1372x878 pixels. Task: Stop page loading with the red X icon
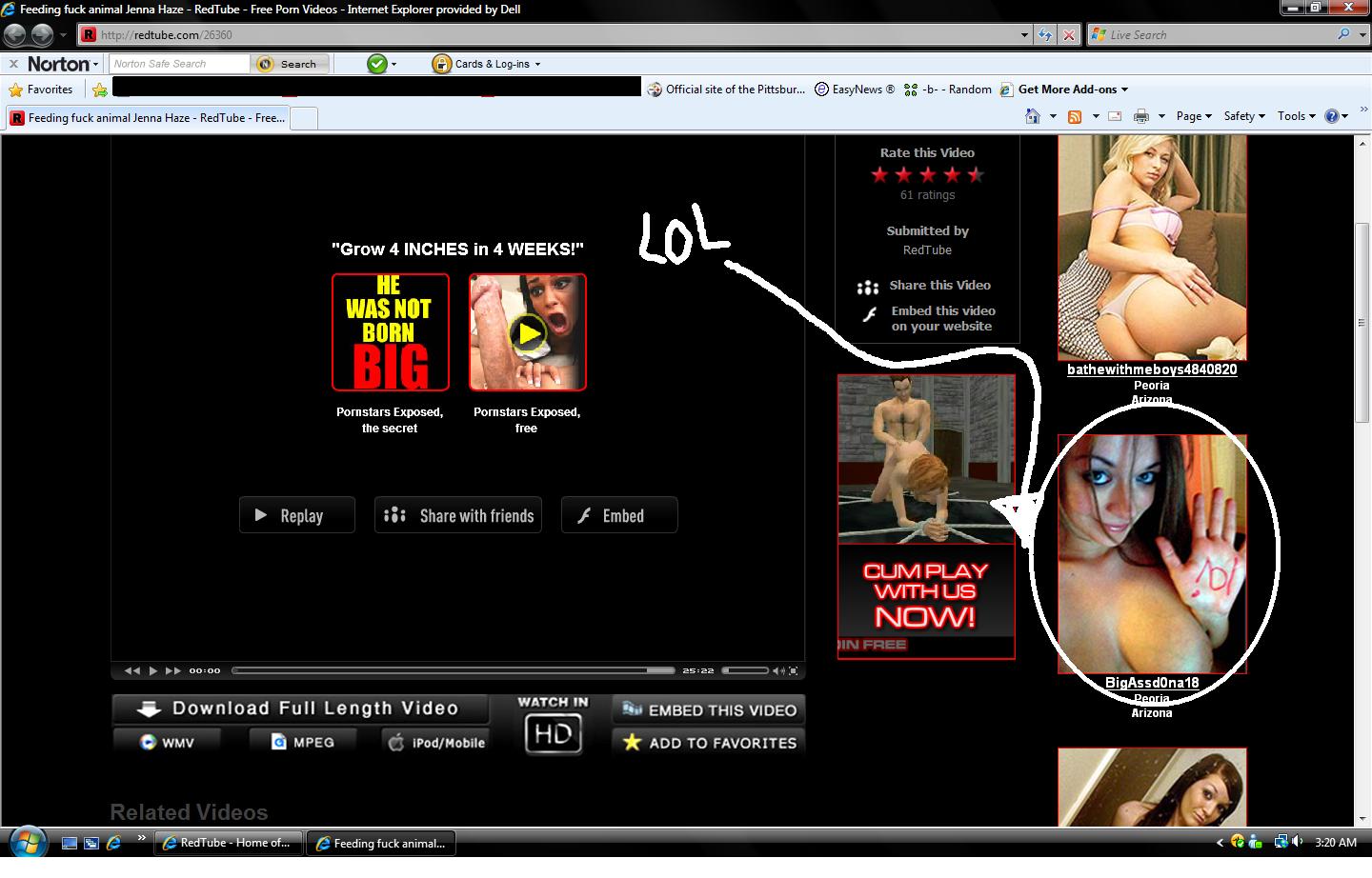pyautogui.click(x=1069, y=35)
